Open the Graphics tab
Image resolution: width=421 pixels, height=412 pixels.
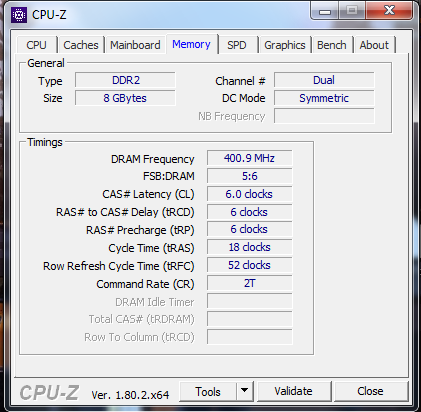(285, 45)
